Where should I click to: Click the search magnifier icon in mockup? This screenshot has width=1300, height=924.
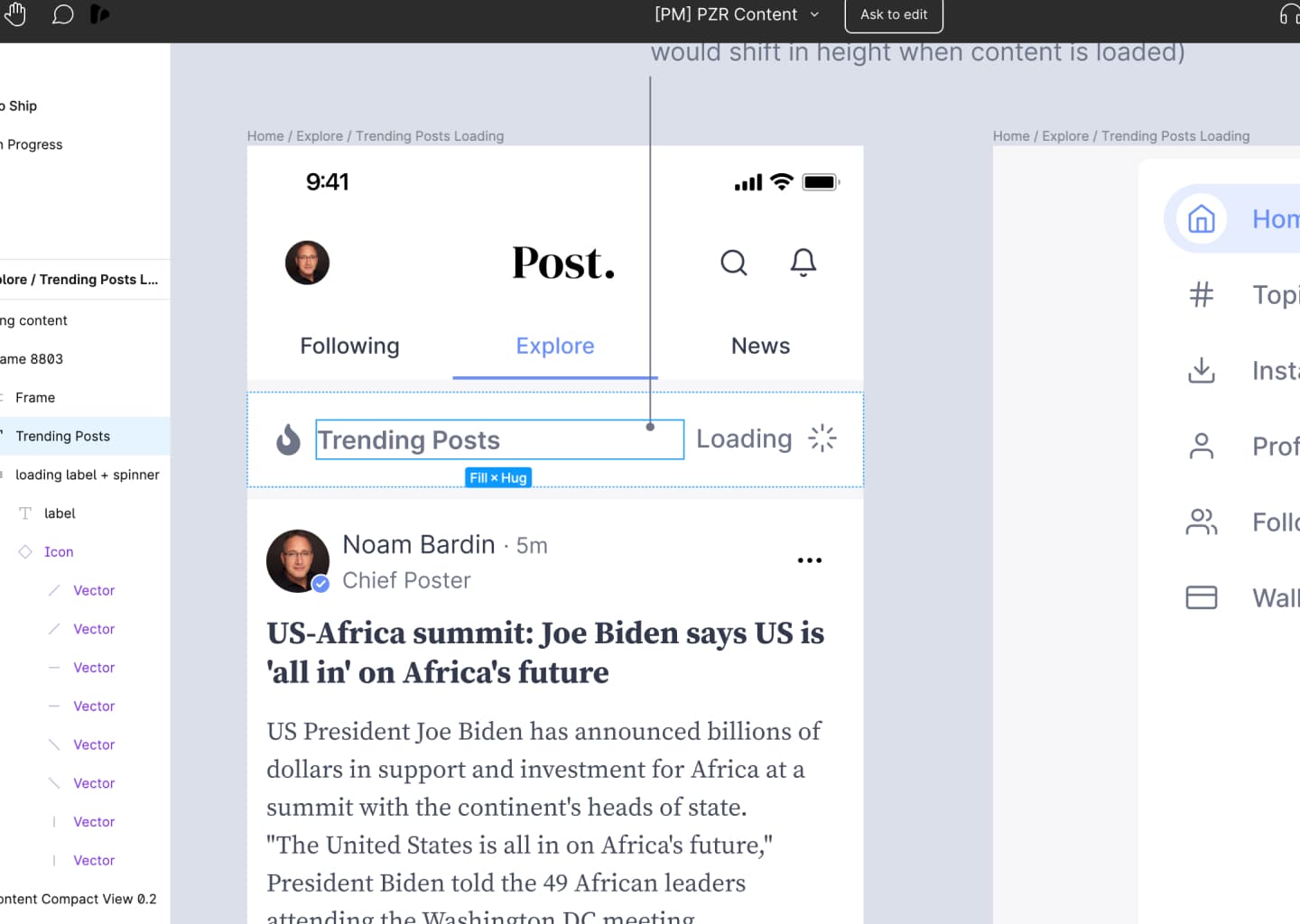click(x=733, y=263)
